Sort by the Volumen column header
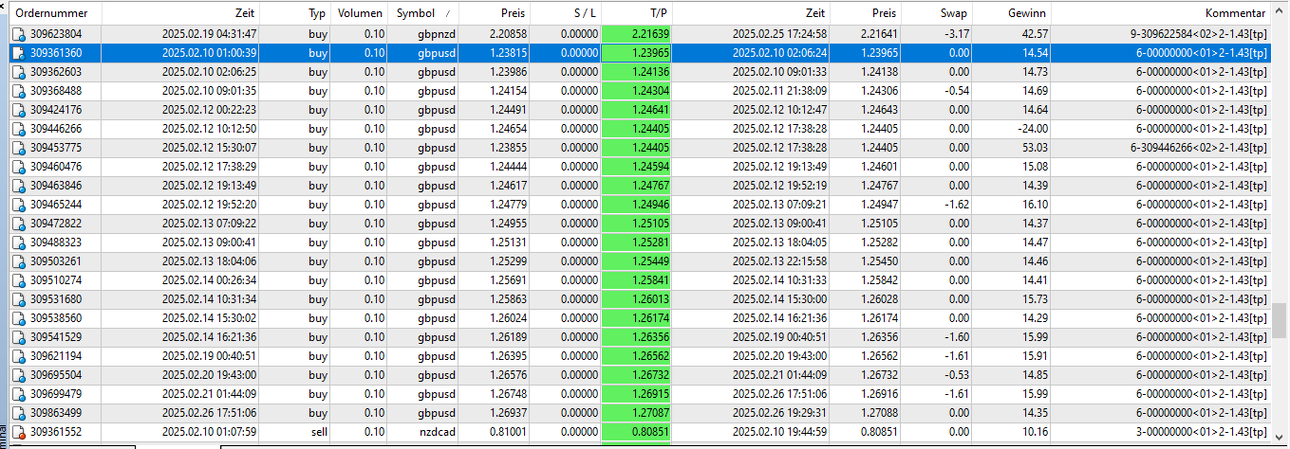Image resolution: width=1290 pixels, height=449 pixels. pos(360,14)
